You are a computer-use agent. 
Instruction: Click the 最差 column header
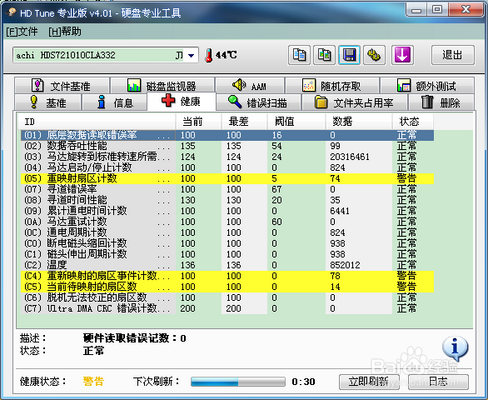244,122
